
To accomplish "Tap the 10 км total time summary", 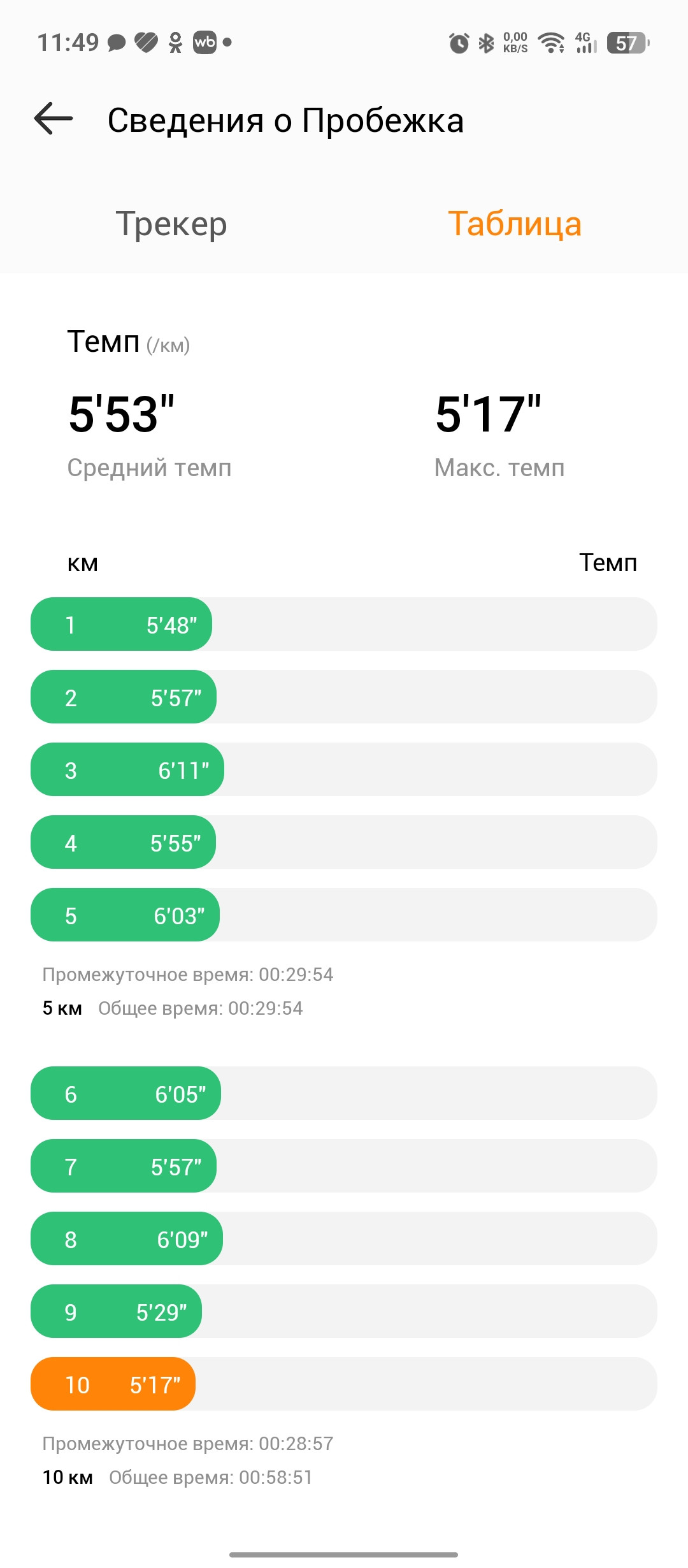I will [x=178, y=1477].
